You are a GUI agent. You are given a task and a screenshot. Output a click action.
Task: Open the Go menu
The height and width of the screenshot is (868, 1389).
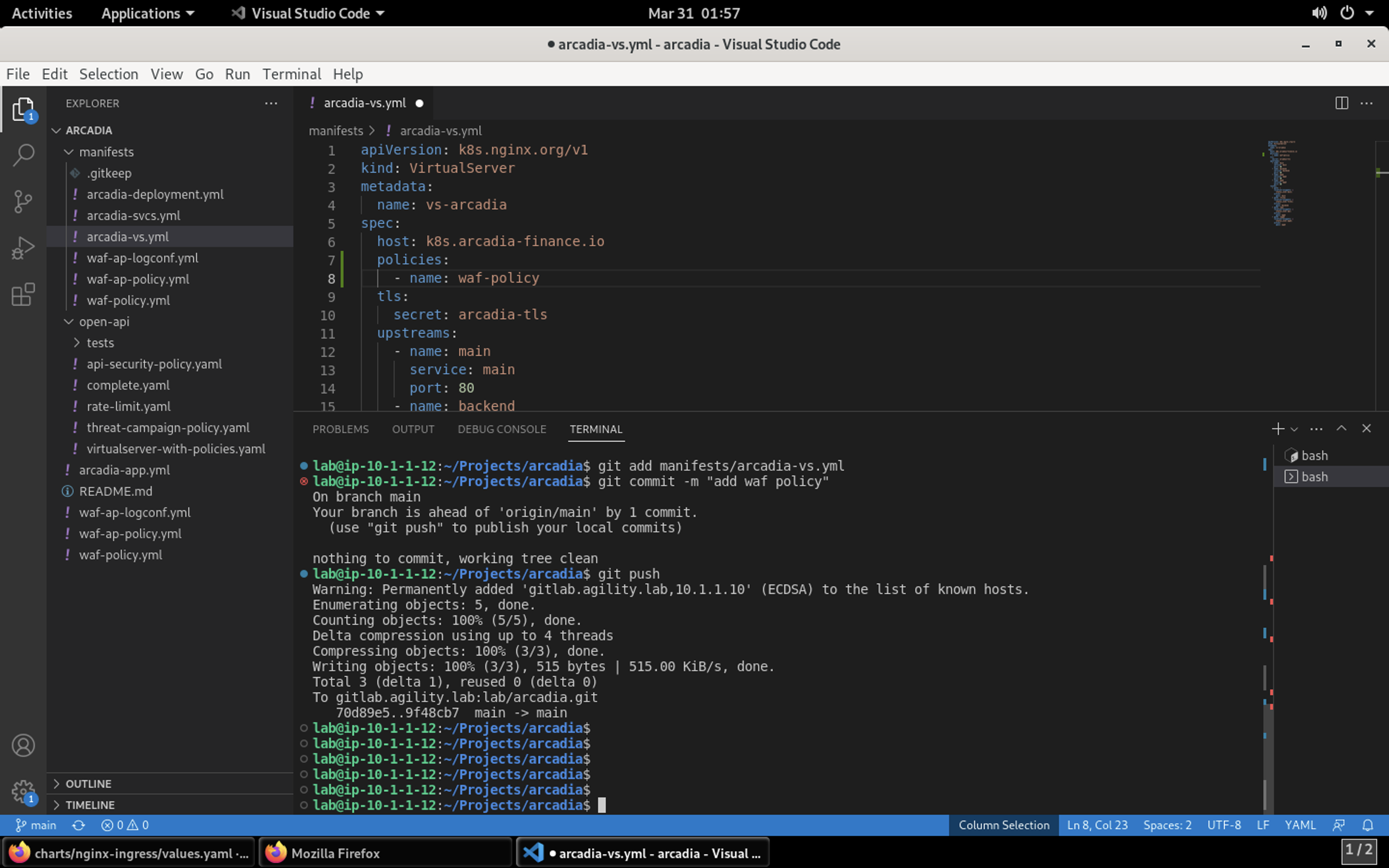204,74
